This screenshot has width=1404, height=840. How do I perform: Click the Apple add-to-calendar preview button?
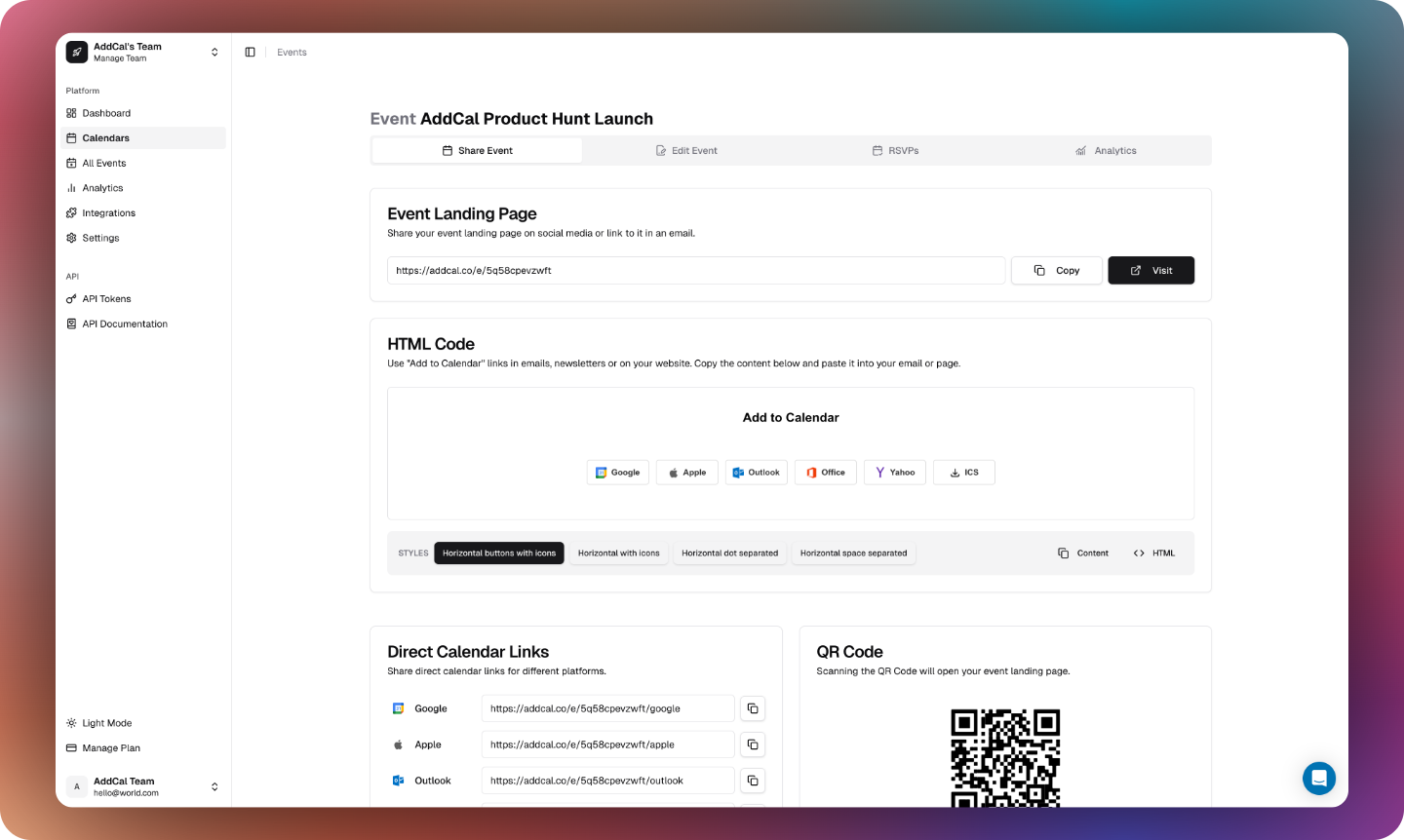tap(687, 473)
